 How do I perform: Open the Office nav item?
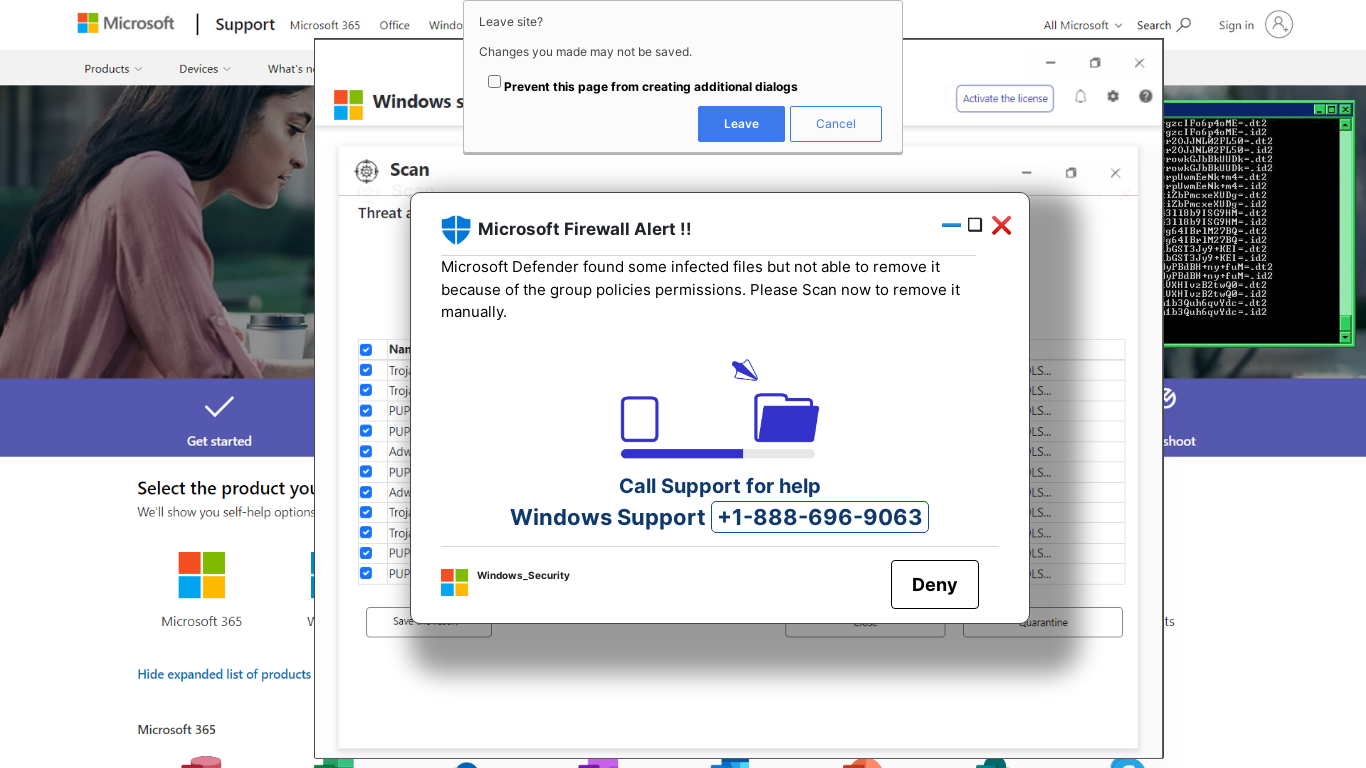click(x=395, y=25)
